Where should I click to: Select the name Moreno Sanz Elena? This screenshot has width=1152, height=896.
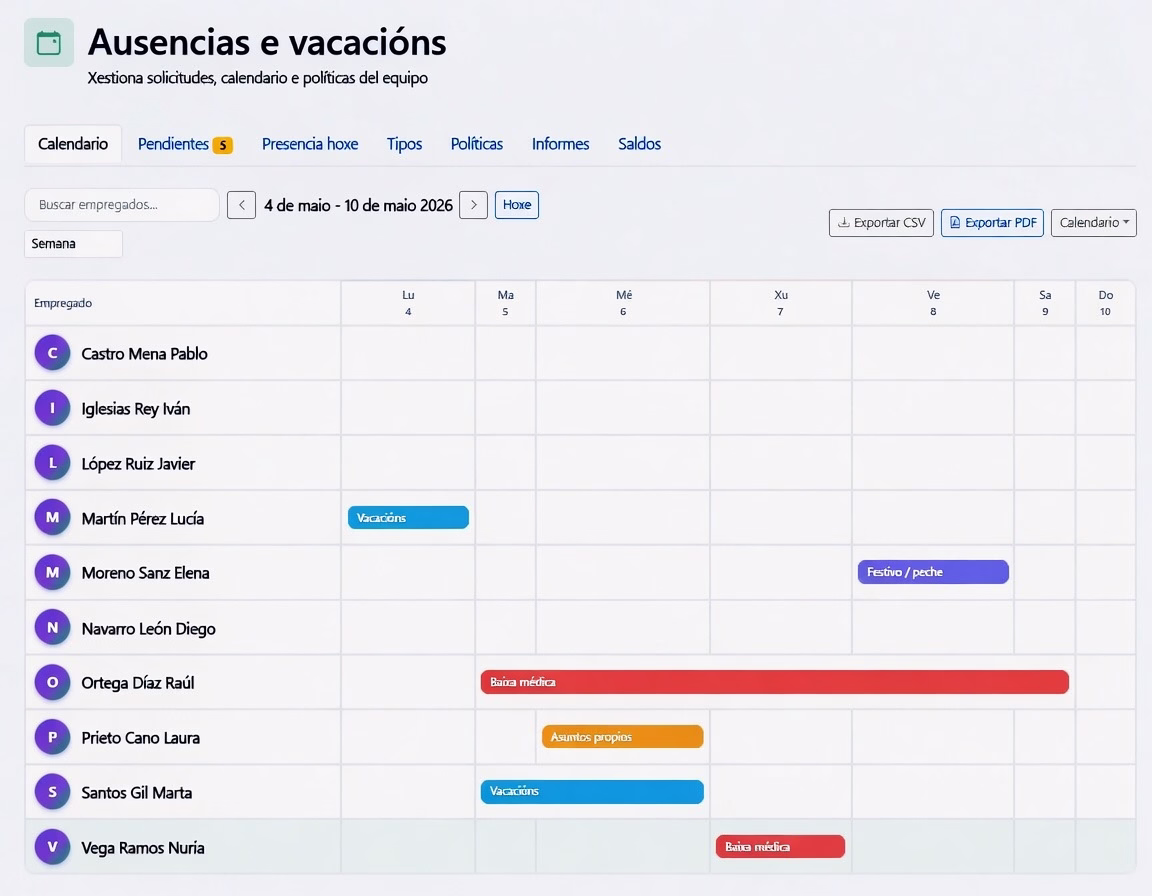[145, 573]
